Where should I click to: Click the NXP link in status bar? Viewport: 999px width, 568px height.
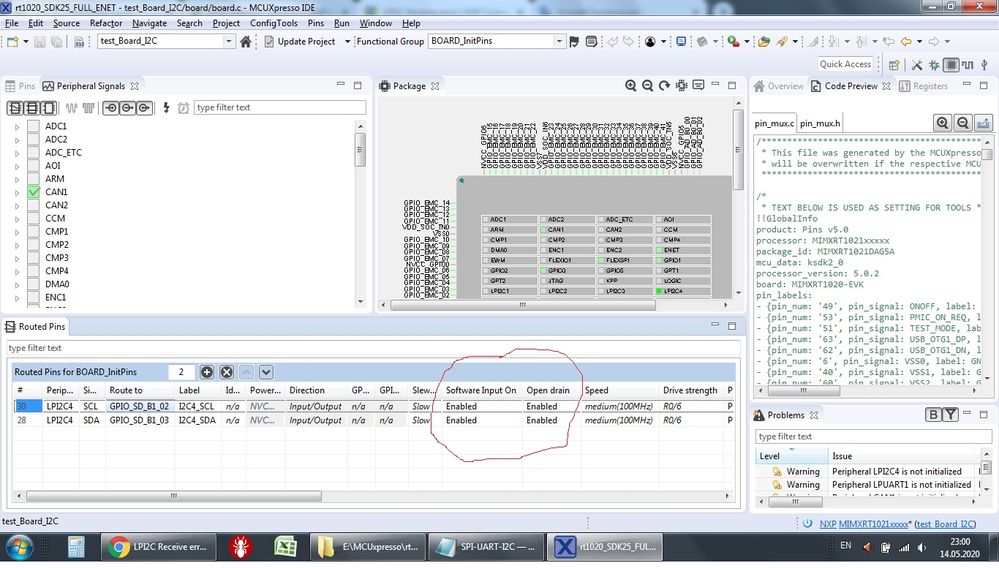pos(828,523)
